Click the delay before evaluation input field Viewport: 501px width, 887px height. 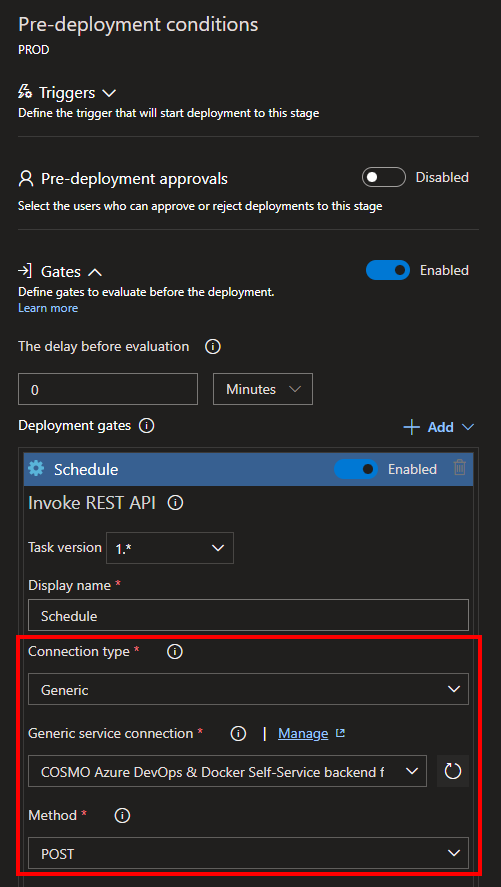[108, 389]
